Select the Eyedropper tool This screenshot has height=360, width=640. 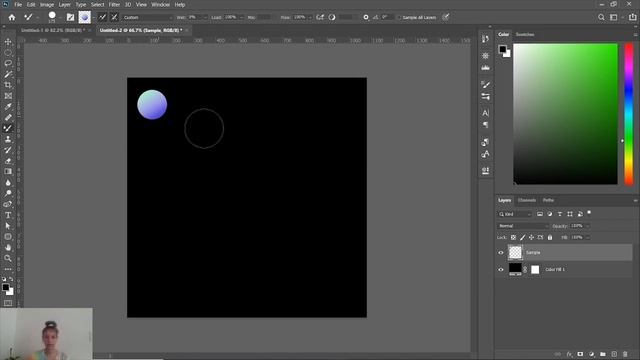pos(8,107)
